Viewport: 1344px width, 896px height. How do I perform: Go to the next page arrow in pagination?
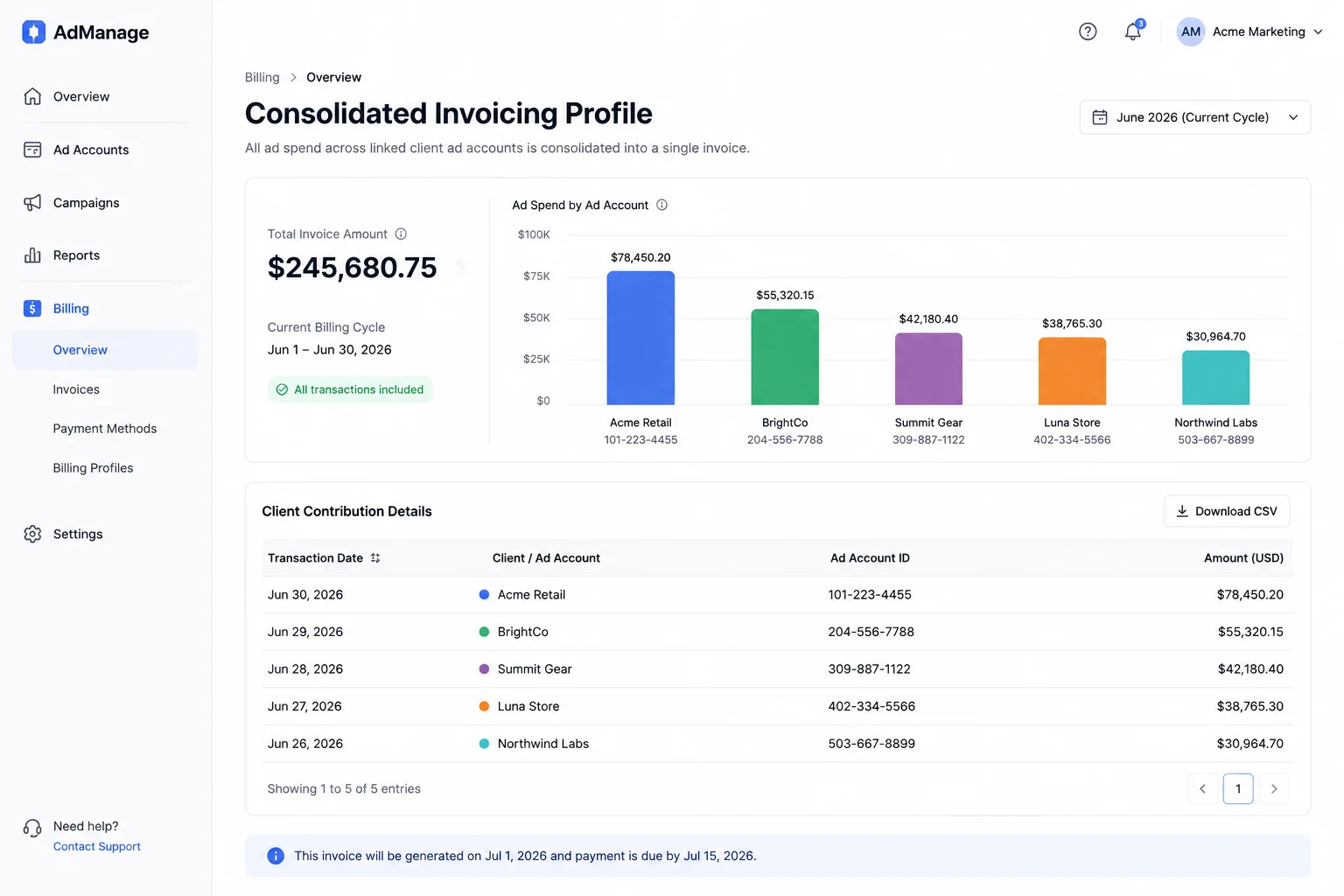[x=1274, y=788]
